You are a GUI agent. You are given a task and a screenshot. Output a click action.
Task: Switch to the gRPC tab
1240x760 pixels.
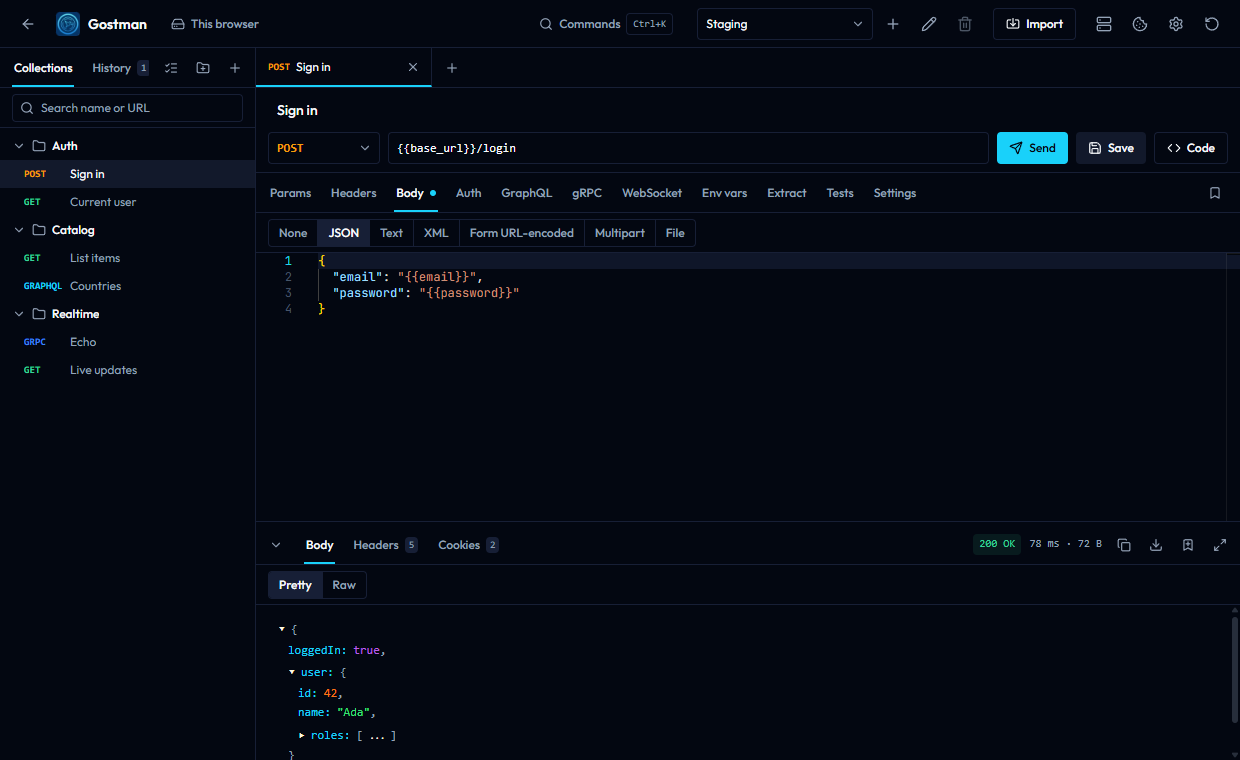click(x=587, y=193)
